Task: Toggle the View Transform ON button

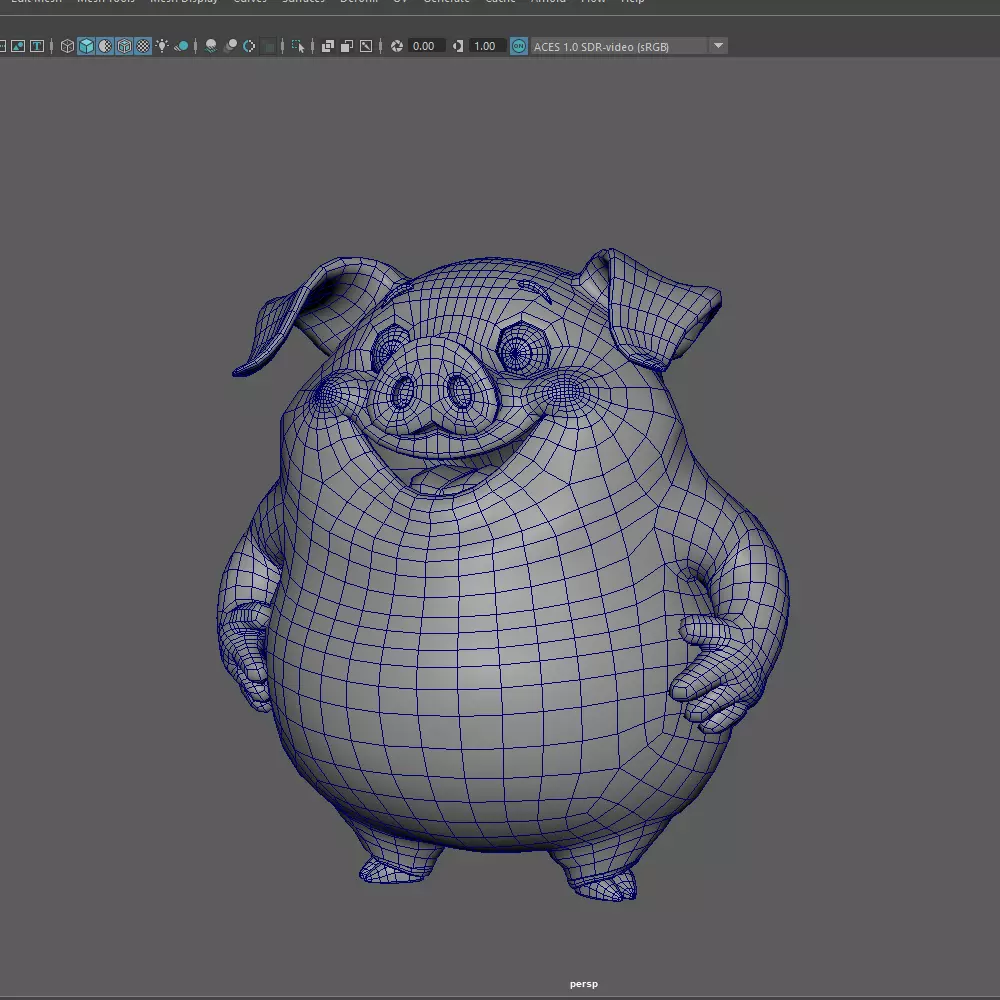Action: [518, 46]
